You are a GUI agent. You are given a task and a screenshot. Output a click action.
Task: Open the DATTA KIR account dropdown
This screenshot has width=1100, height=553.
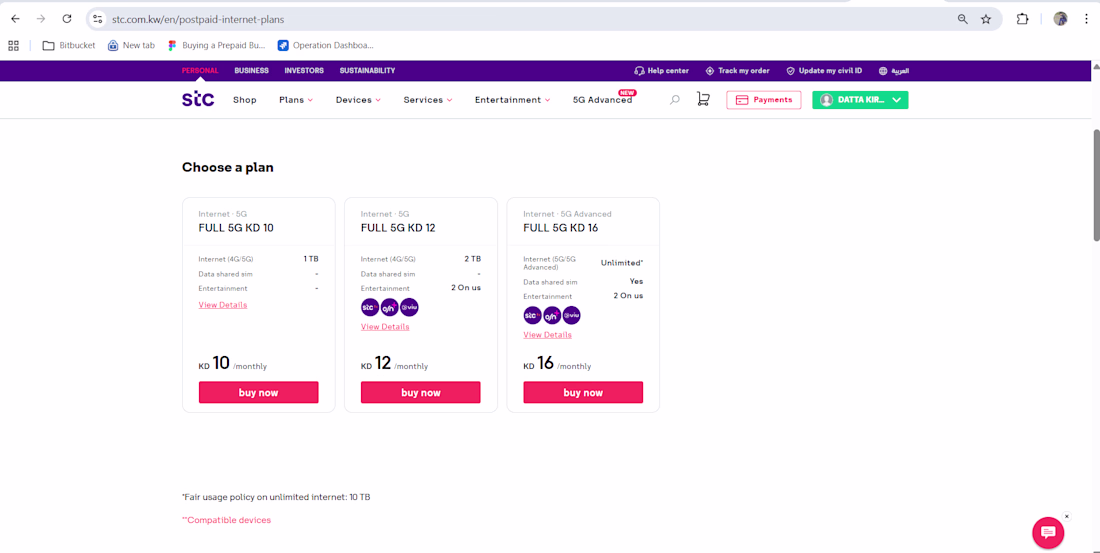click(x=860, y=100)
